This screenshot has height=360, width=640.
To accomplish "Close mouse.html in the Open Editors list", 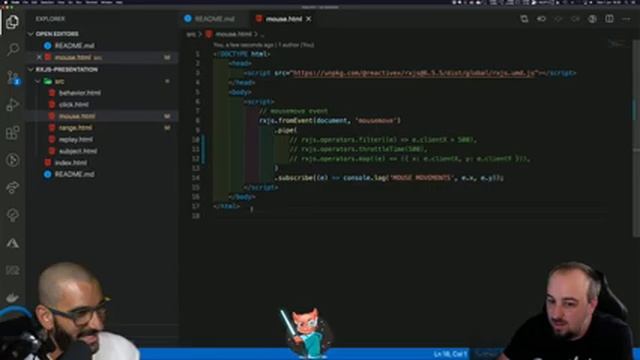I will [x=39, y=58].
